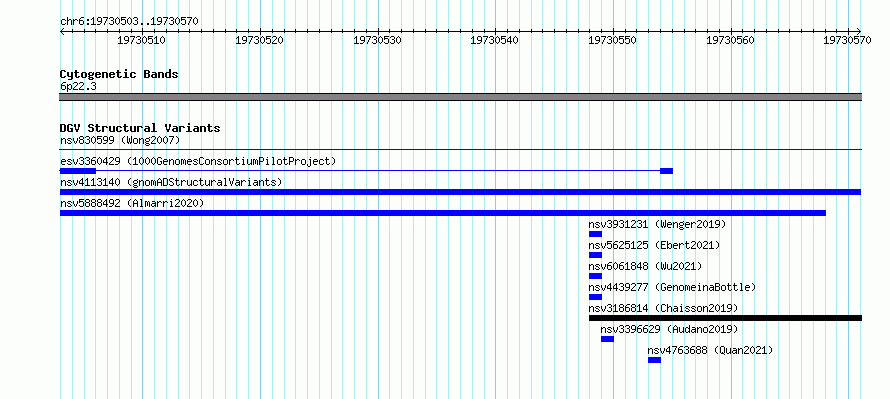Select nsv6061848 (Wu2021) label
890x399 pixels.
pos(645,266)
